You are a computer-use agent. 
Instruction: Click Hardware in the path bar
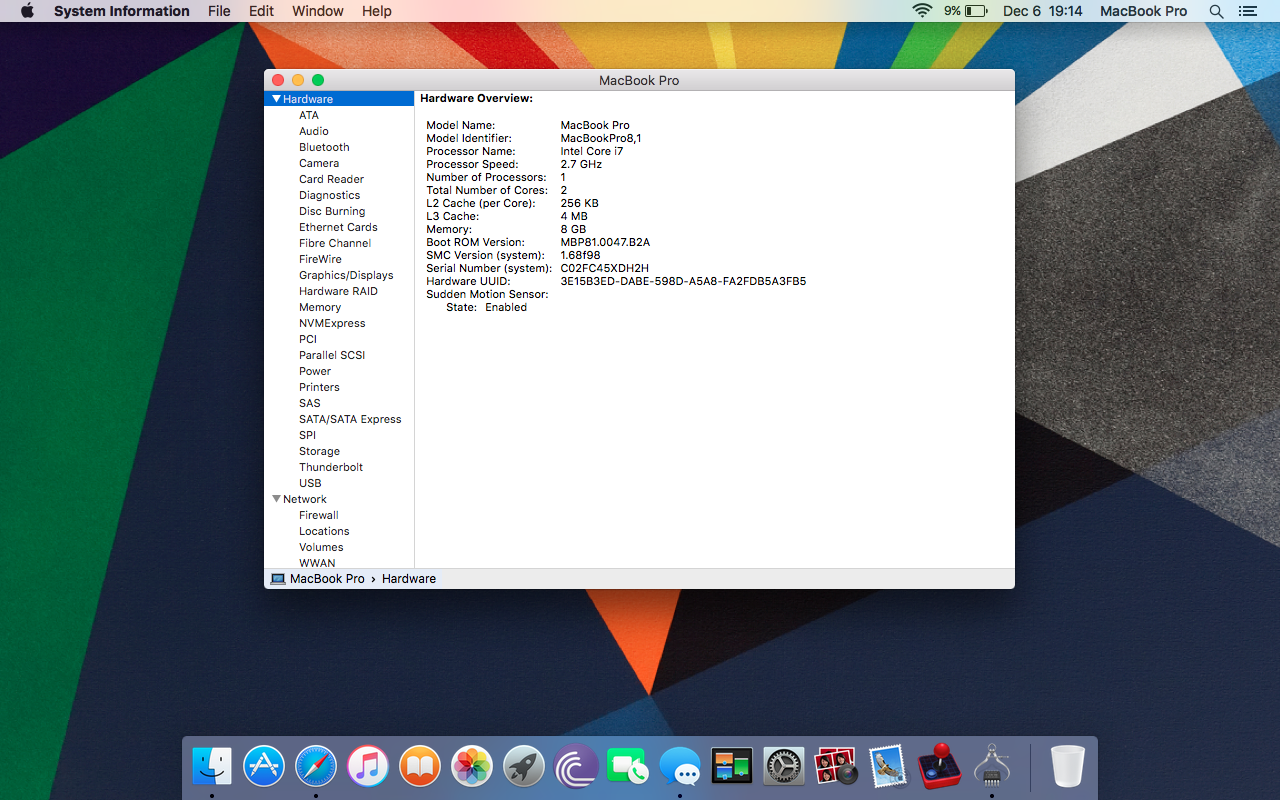409,579
